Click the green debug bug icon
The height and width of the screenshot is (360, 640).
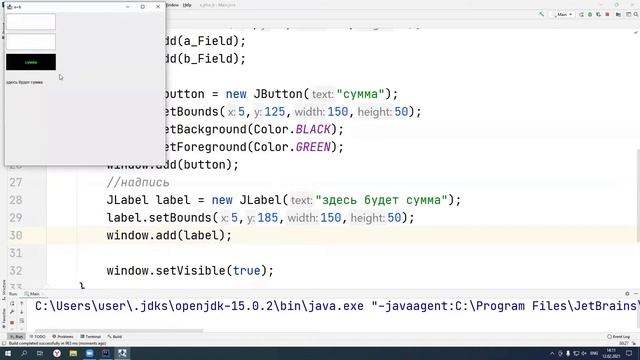pos(590,14)
